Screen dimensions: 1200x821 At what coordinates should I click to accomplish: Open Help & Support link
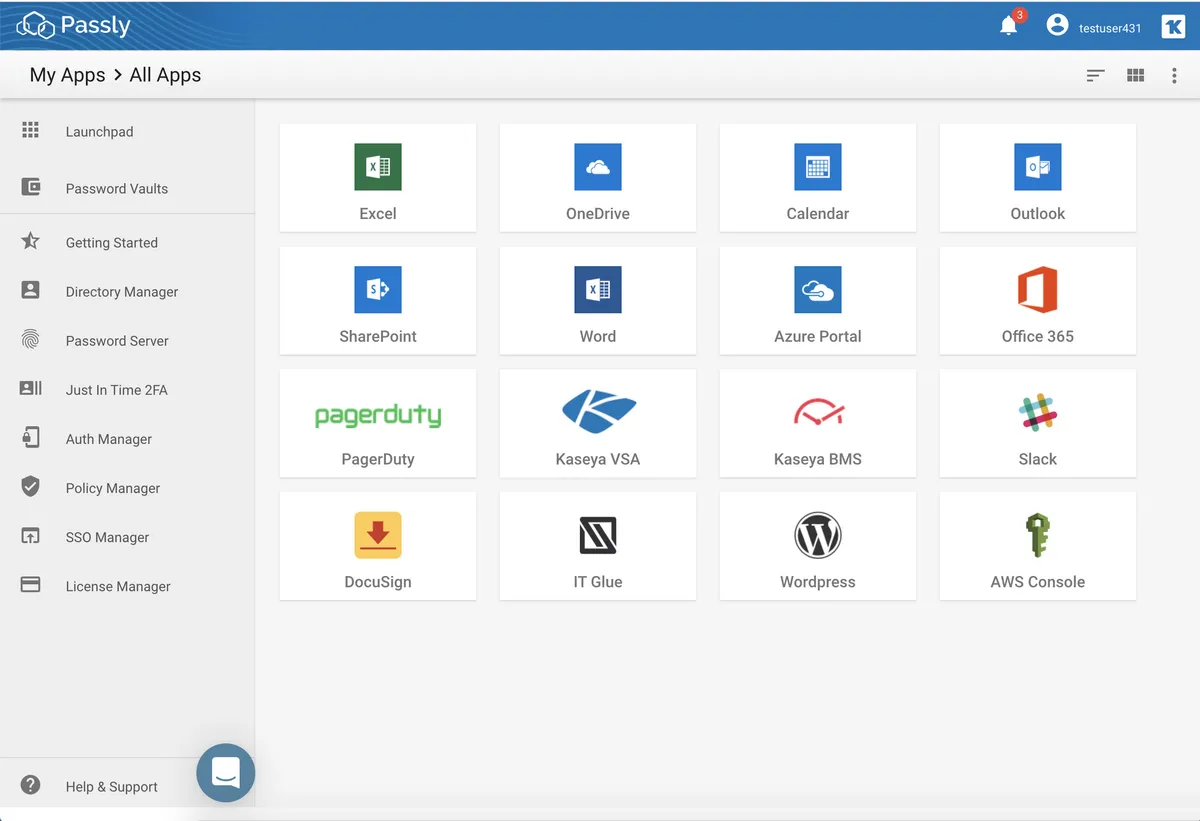tap(111, 787)
